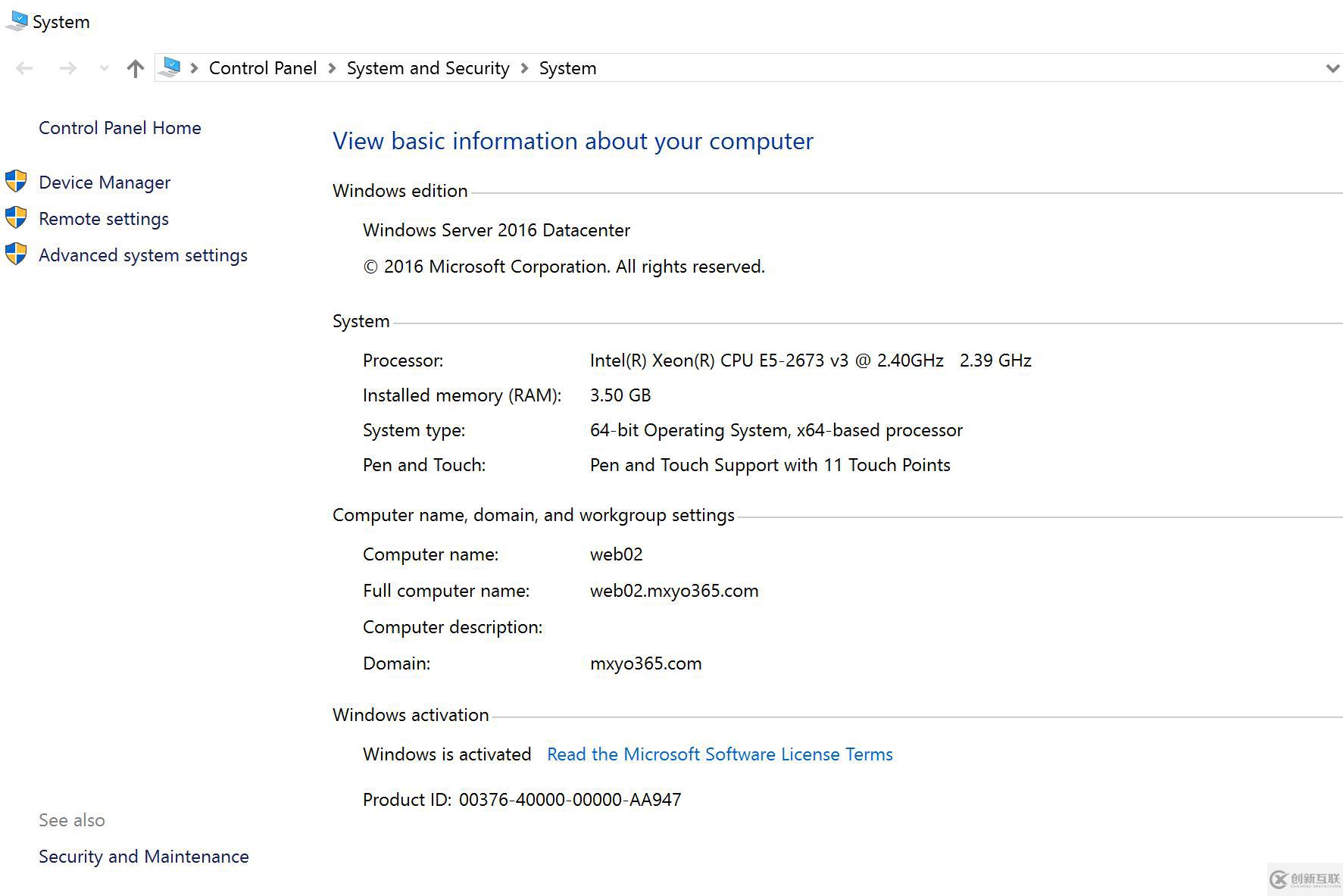Open Advanced system settings

143,255
